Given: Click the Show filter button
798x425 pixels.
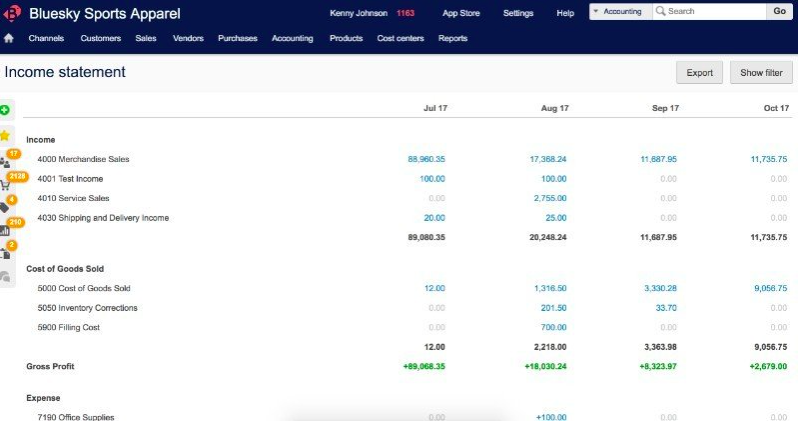Looking at the screenshot, I should point(761,73).
